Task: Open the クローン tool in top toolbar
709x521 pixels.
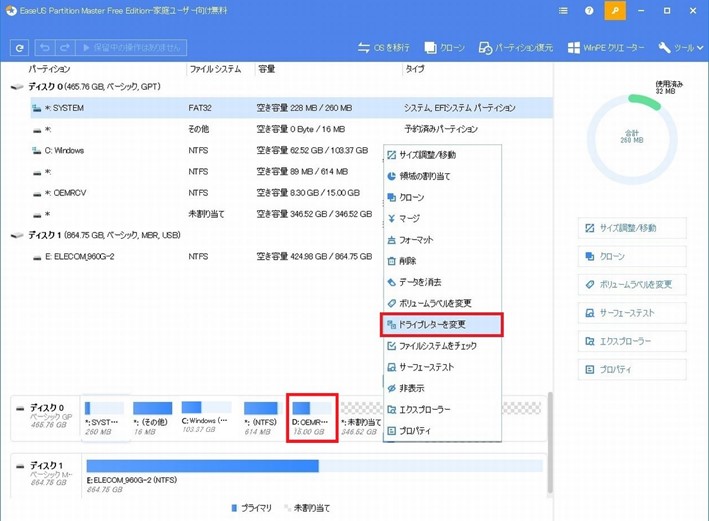Action: (x=444, y=47)
